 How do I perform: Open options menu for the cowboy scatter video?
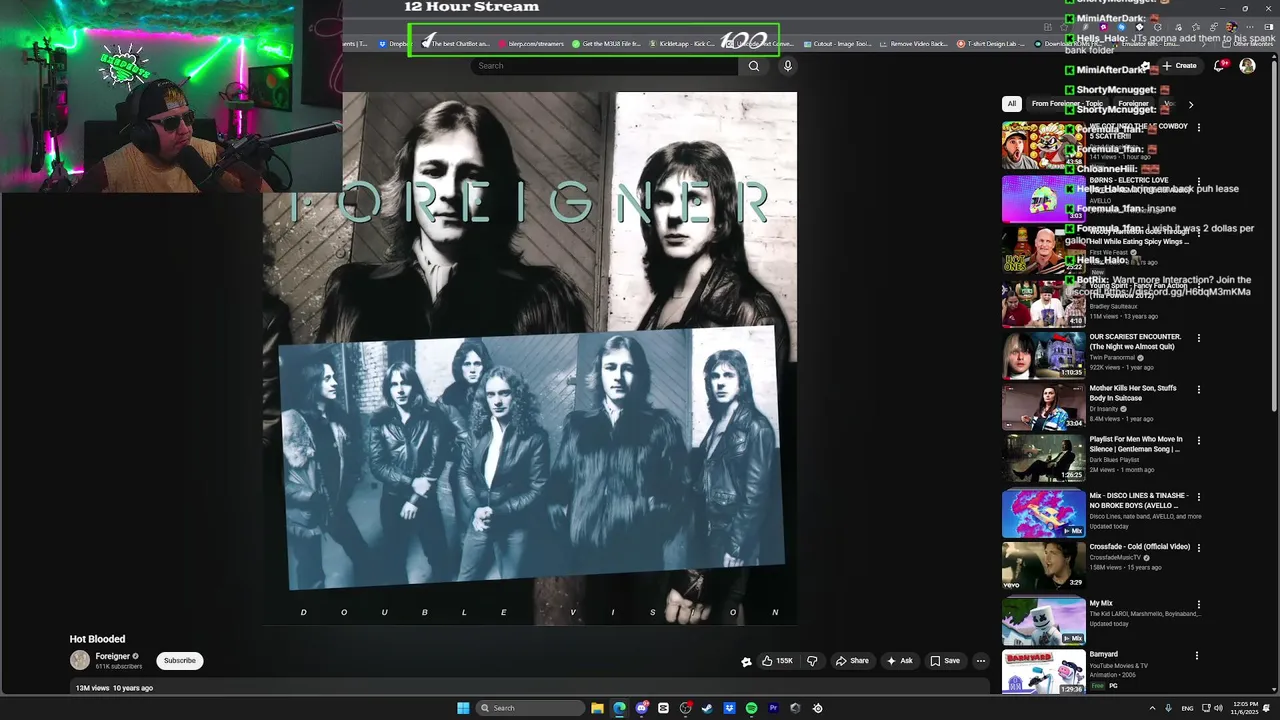tap(1198, 128)
